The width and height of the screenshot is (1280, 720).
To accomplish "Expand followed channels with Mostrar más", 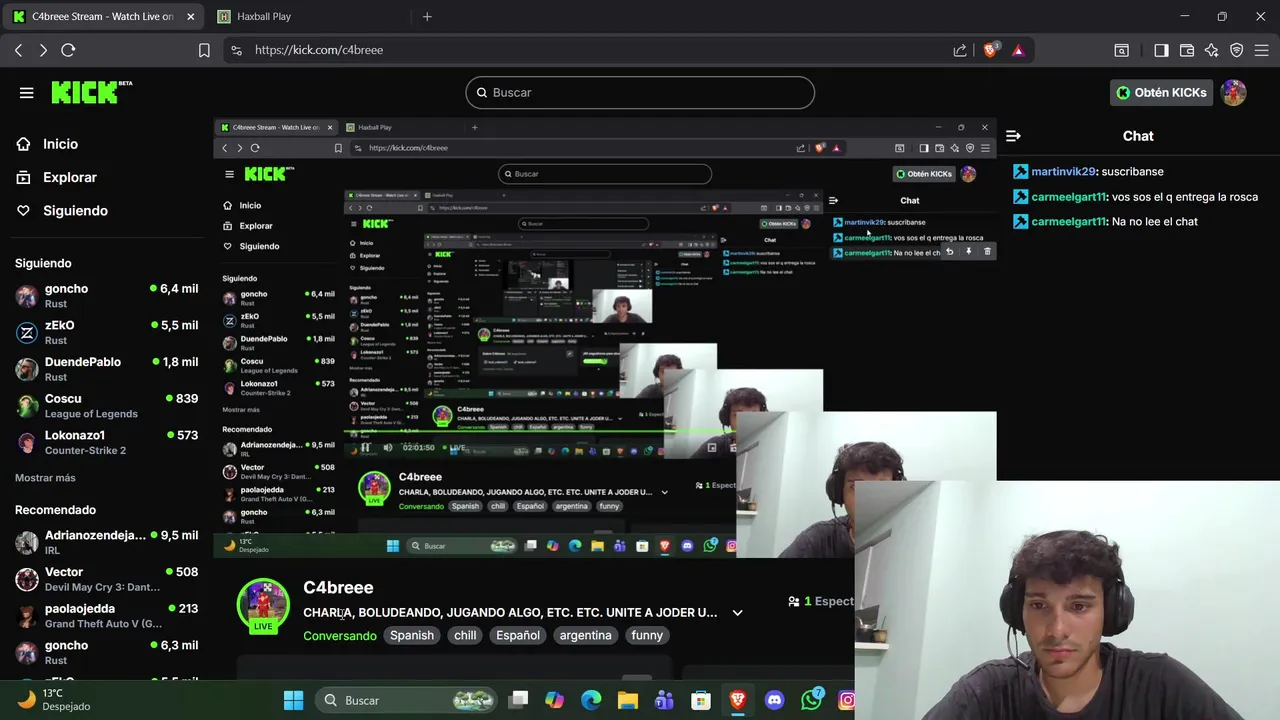I will point(45,478).
